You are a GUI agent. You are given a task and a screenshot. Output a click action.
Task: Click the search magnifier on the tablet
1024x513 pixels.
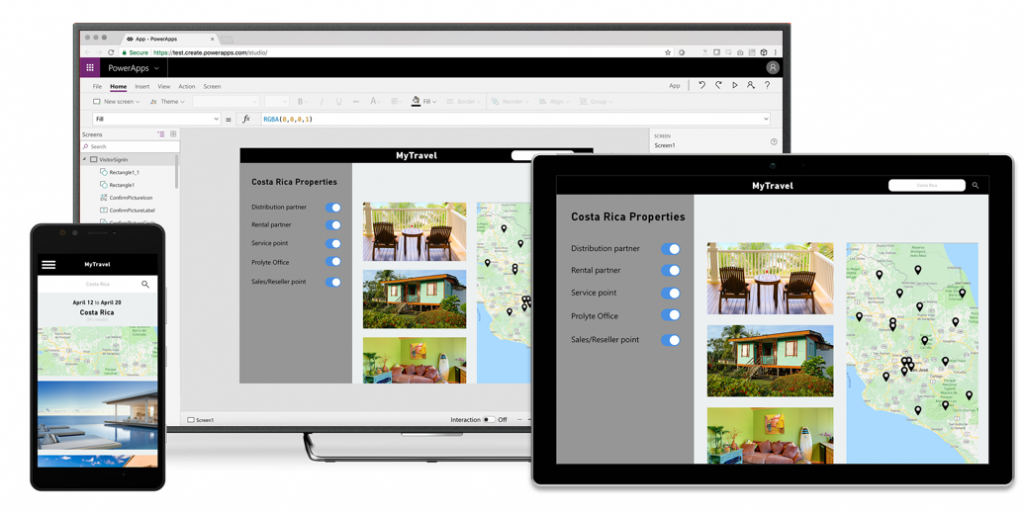tap(975, 185)
